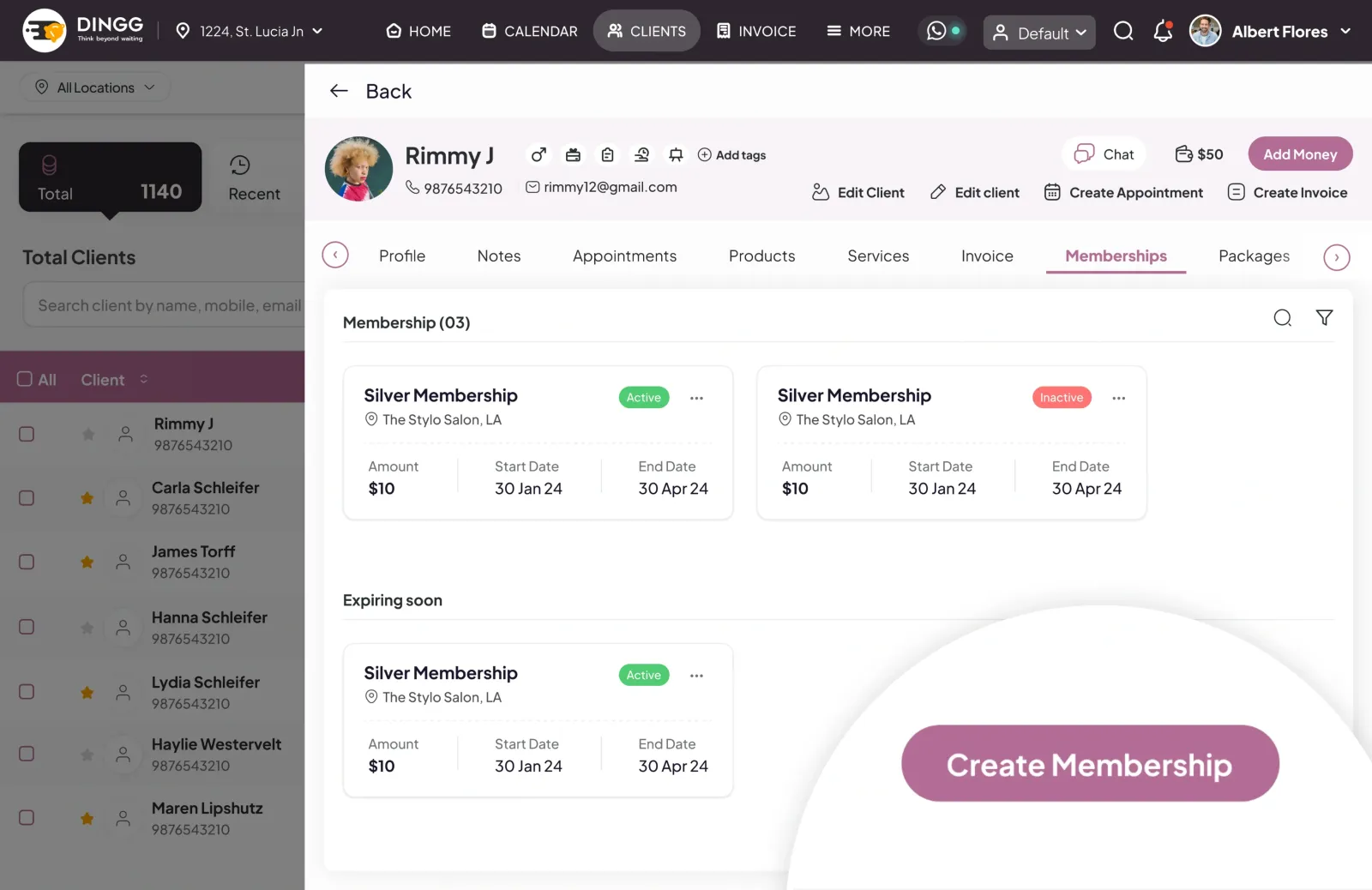Screen dimensions: 1372x890
Task: Sort by the Client column
Action: [114, 380]
